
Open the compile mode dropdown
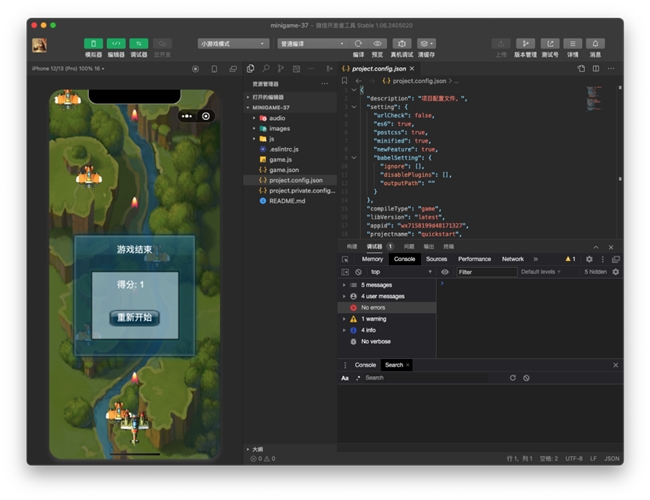313,44
